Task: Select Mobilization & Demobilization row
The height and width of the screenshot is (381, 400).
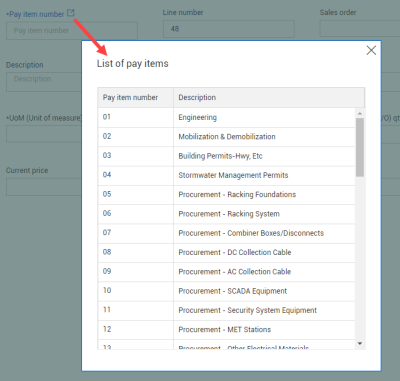Action: [226, 137]
